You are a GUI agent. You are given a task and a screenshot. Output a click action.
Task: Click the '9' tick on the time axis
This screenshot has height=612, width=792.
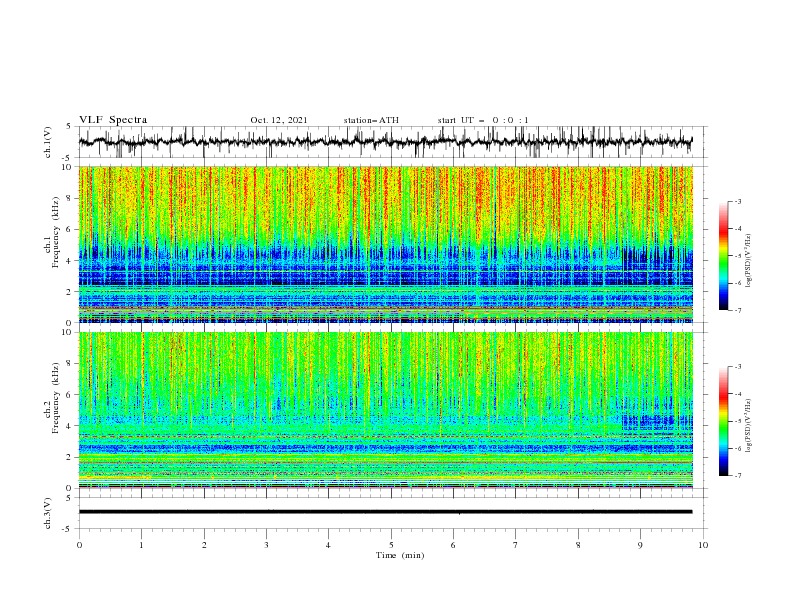640,545
